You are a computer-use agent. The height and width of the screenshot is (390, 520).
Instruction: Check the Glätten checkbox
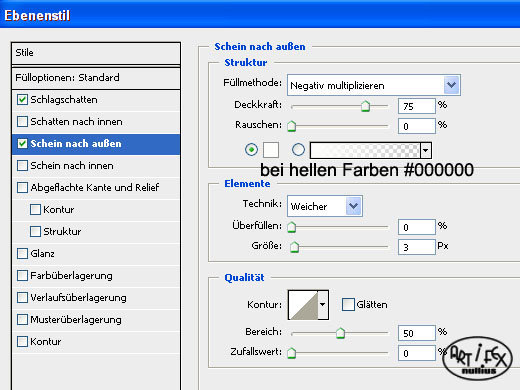(348, 305)
